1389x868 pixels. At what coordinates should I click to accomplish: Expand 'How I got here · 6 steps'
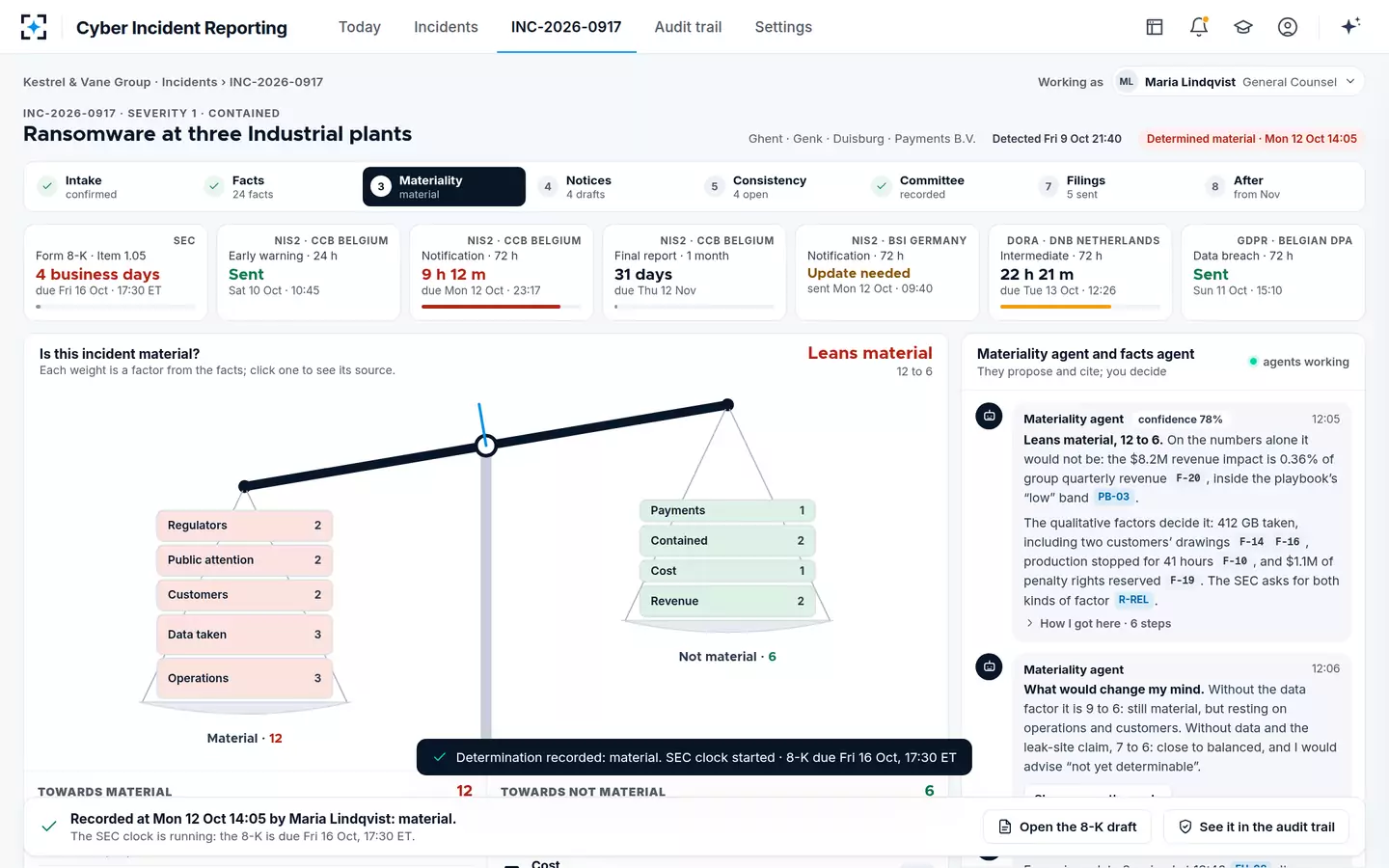(x=1098, y=624)
